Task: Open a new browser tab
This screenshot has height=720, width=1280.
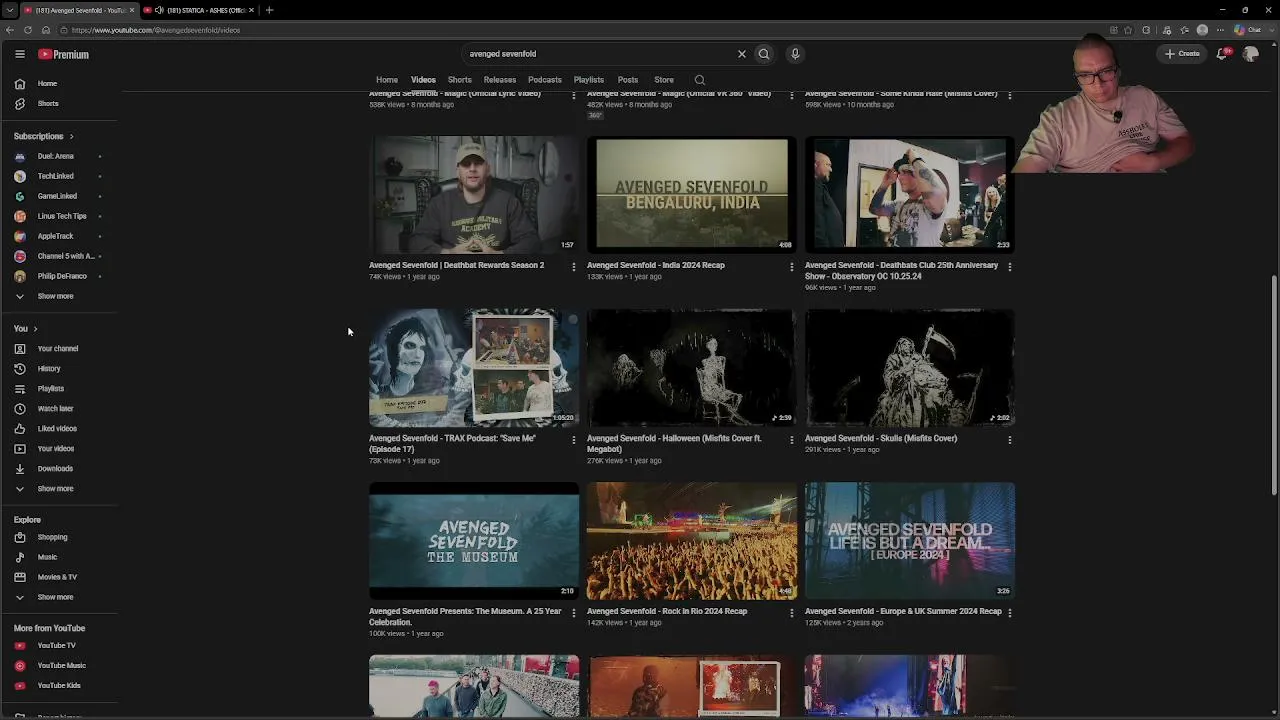Action: pyautogui.click(x=269, y=10)
